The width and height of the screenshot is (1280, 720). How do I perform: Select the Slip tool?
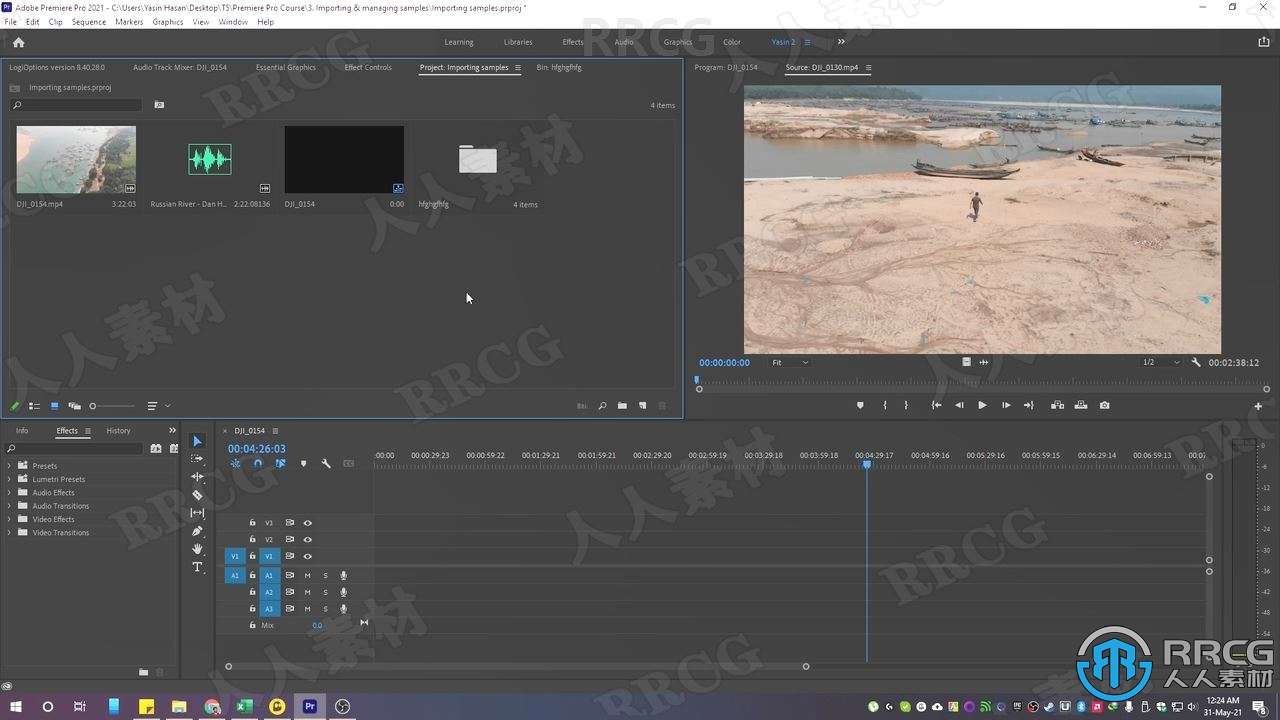pos(197,513)
